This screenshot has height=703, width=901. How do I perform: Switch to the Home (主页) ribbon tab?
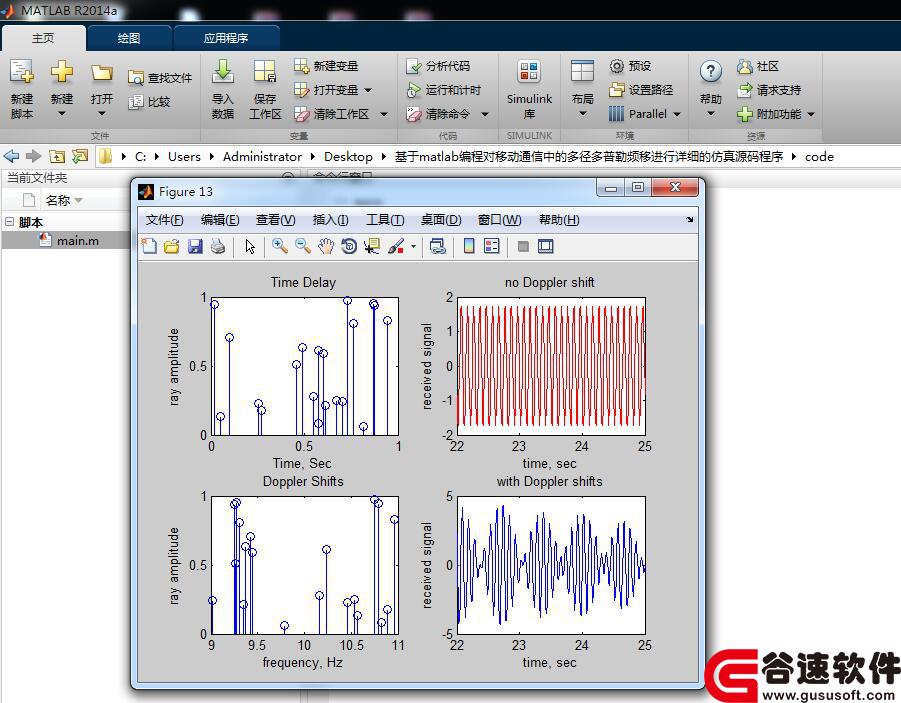(x=43, y=38)
